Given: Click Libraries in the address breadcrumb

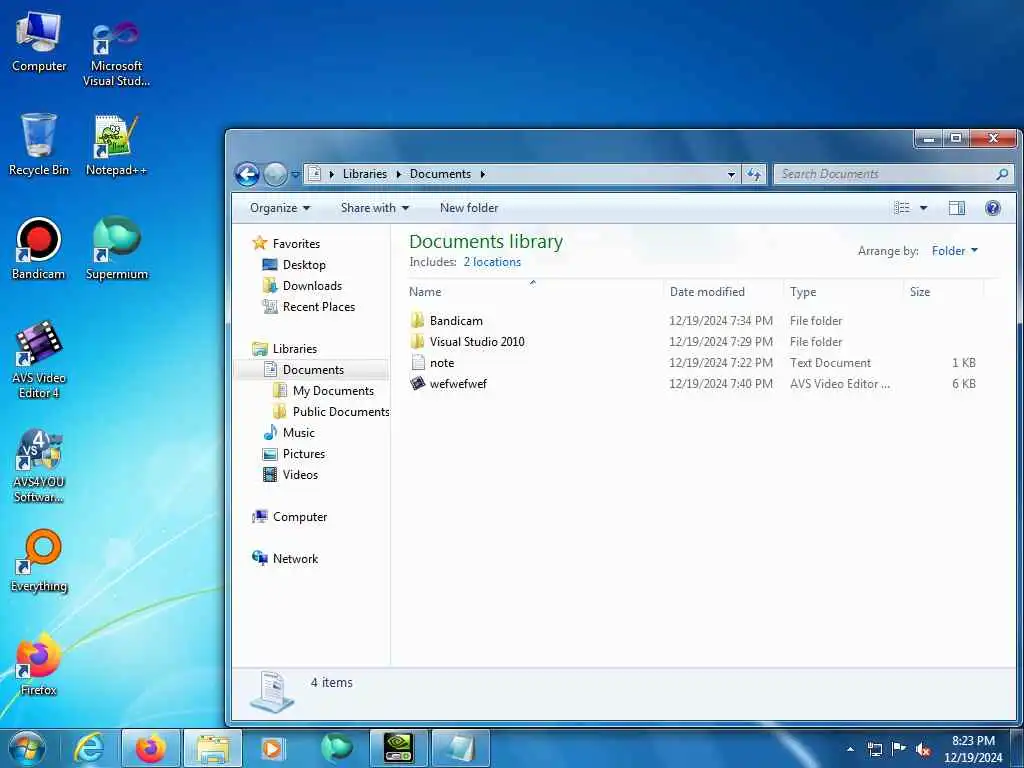Looking at the screenshot, I should tap(364, 174).
